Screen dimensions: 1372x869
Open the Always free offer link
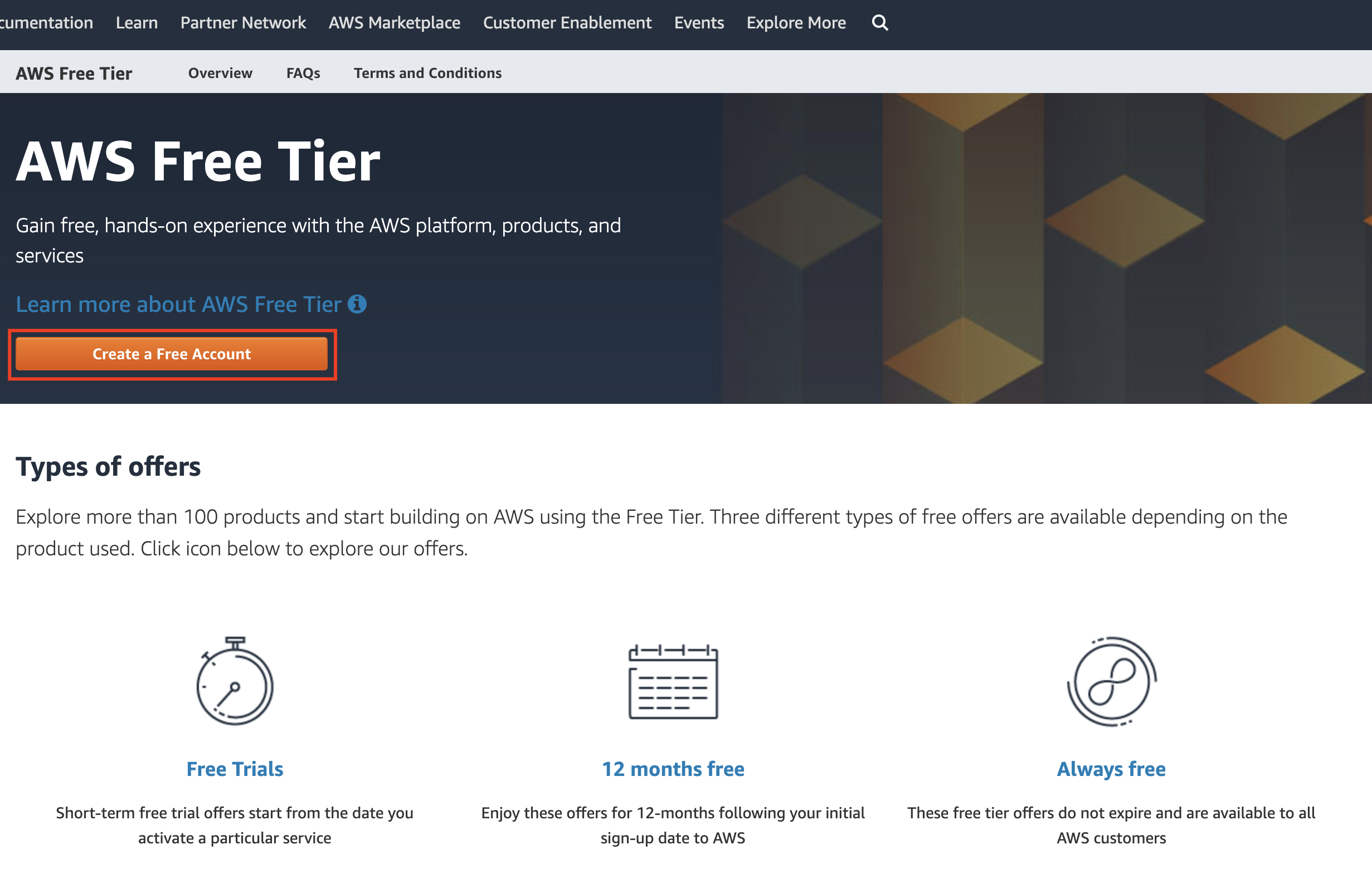(1111, 769)
